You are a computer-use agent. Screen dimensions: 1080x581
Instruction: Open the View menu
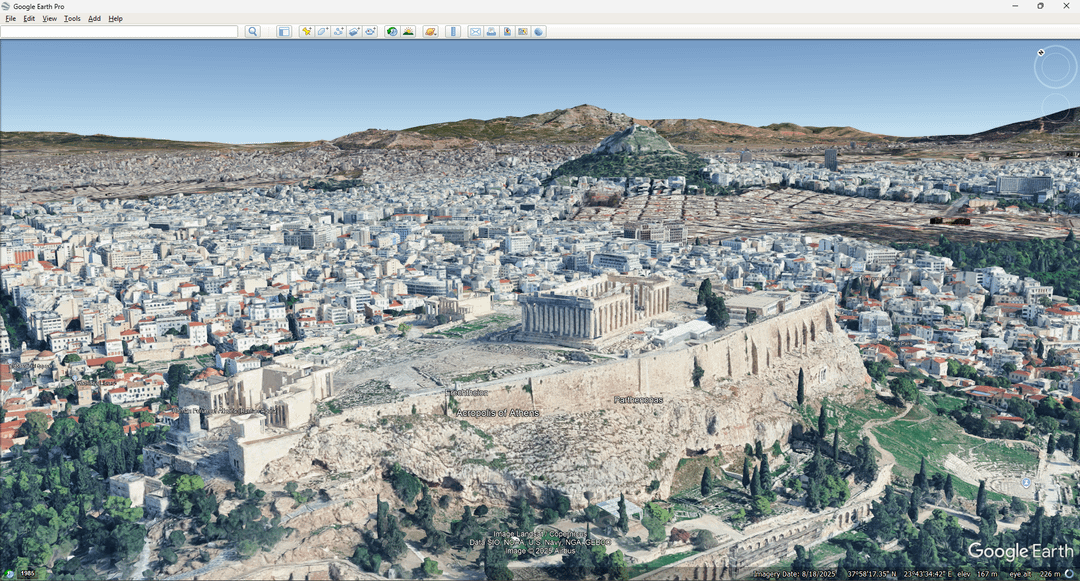(49, 19)
